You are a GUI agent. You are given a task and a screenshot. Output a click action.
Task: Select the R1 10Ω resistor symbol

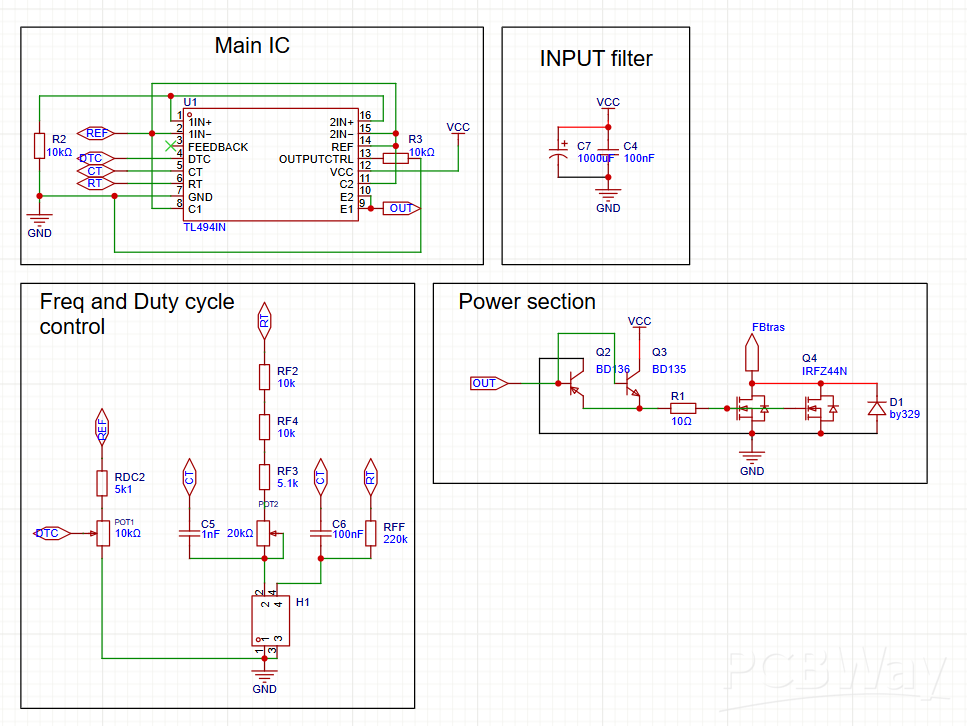point(683,408)
